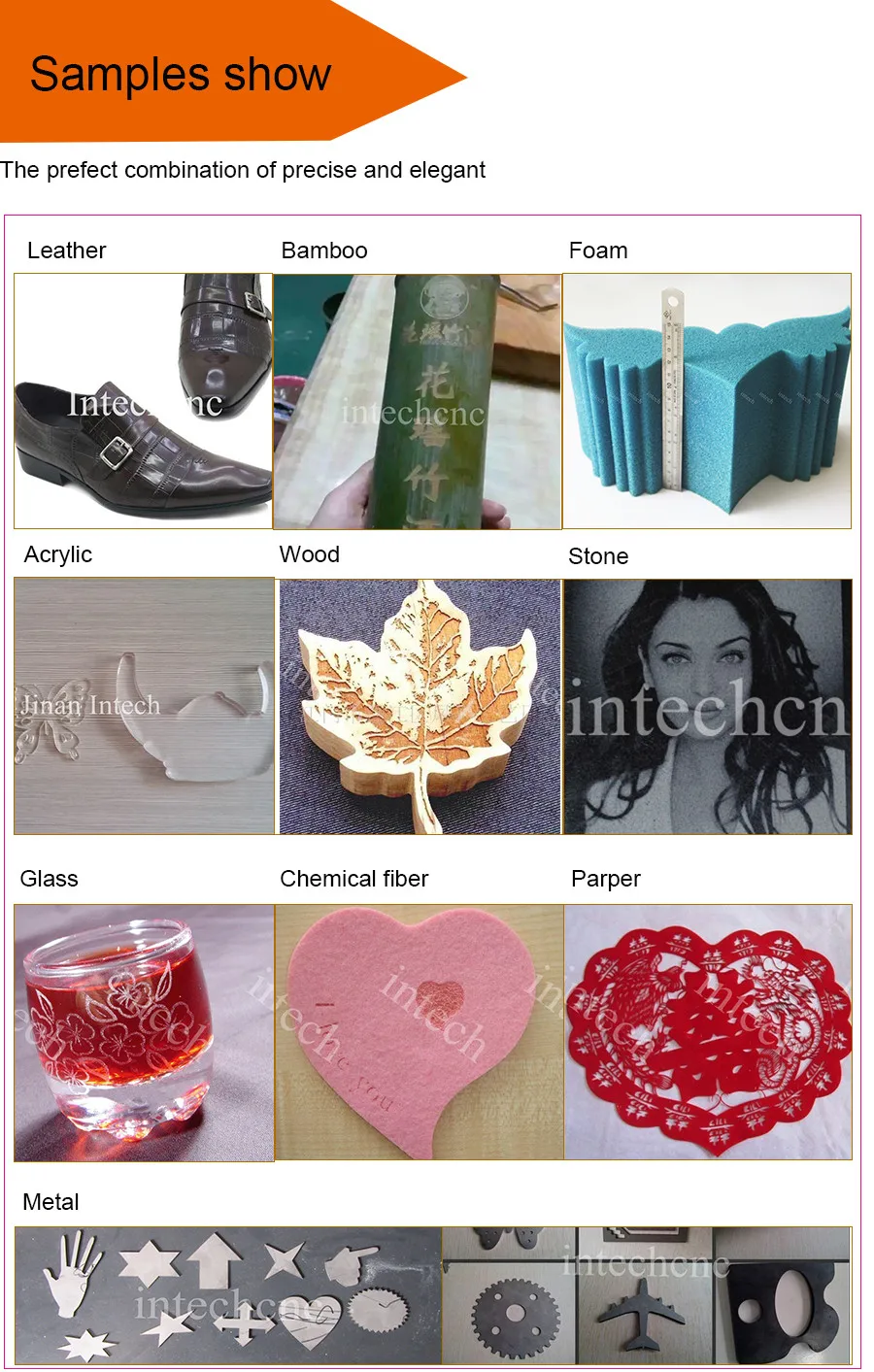Image resolution: width=874 pixels, height=1372 pixels.
Task: Open the Stone portrait engraving image
Action: point(708,707)
